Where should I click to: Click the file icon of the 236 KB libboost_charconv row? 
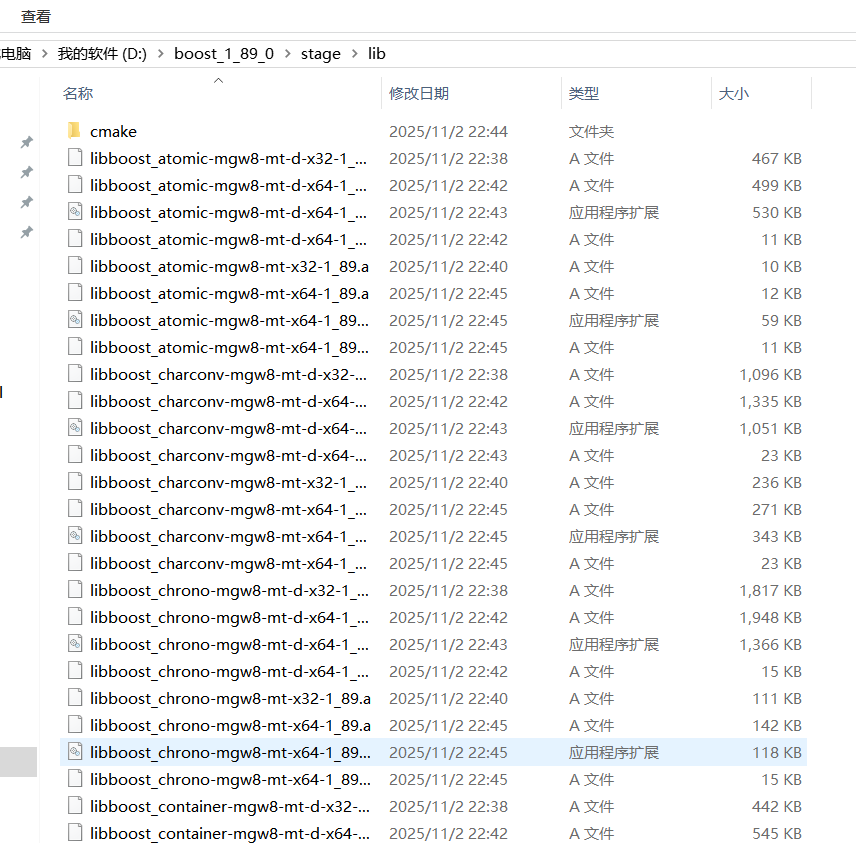[x=75, y=482]
